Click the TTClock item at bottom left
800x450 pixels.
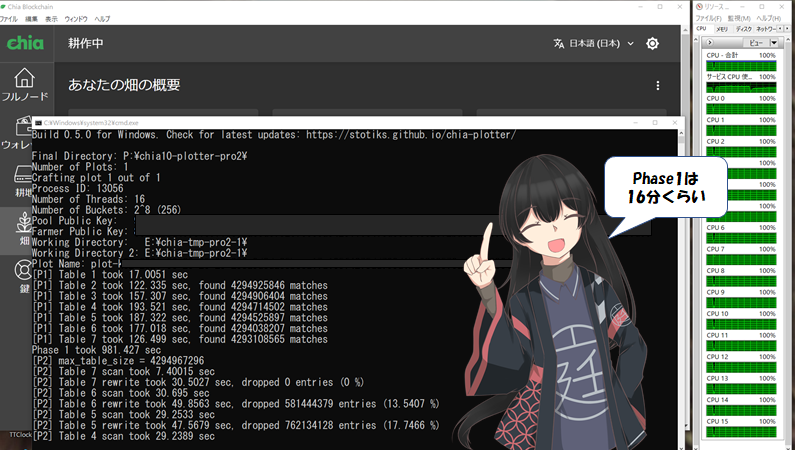20,435
